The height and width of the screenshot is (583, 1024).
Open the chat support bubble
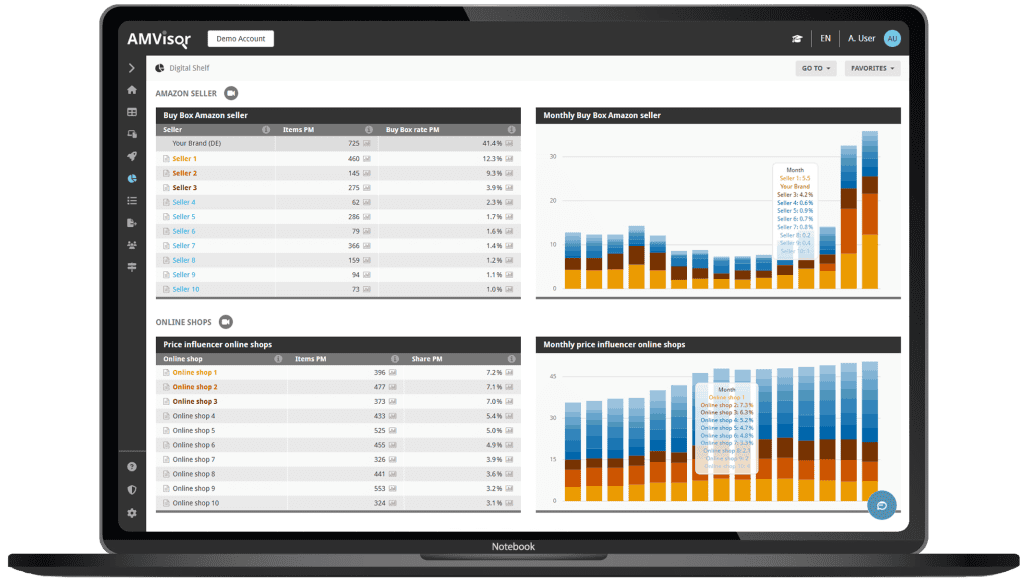coord(882,505)
